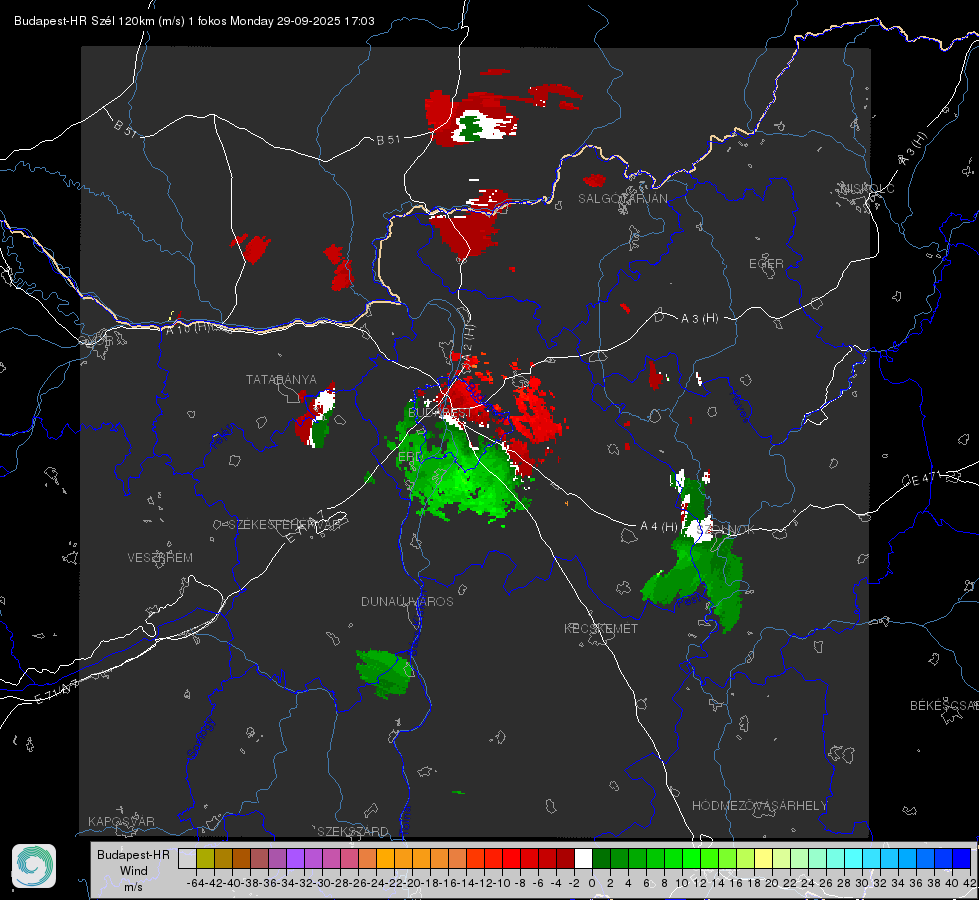The image size is (979, 900).
Task: Click the SZOLNOK city label
Action: click(x=724, y=530)
